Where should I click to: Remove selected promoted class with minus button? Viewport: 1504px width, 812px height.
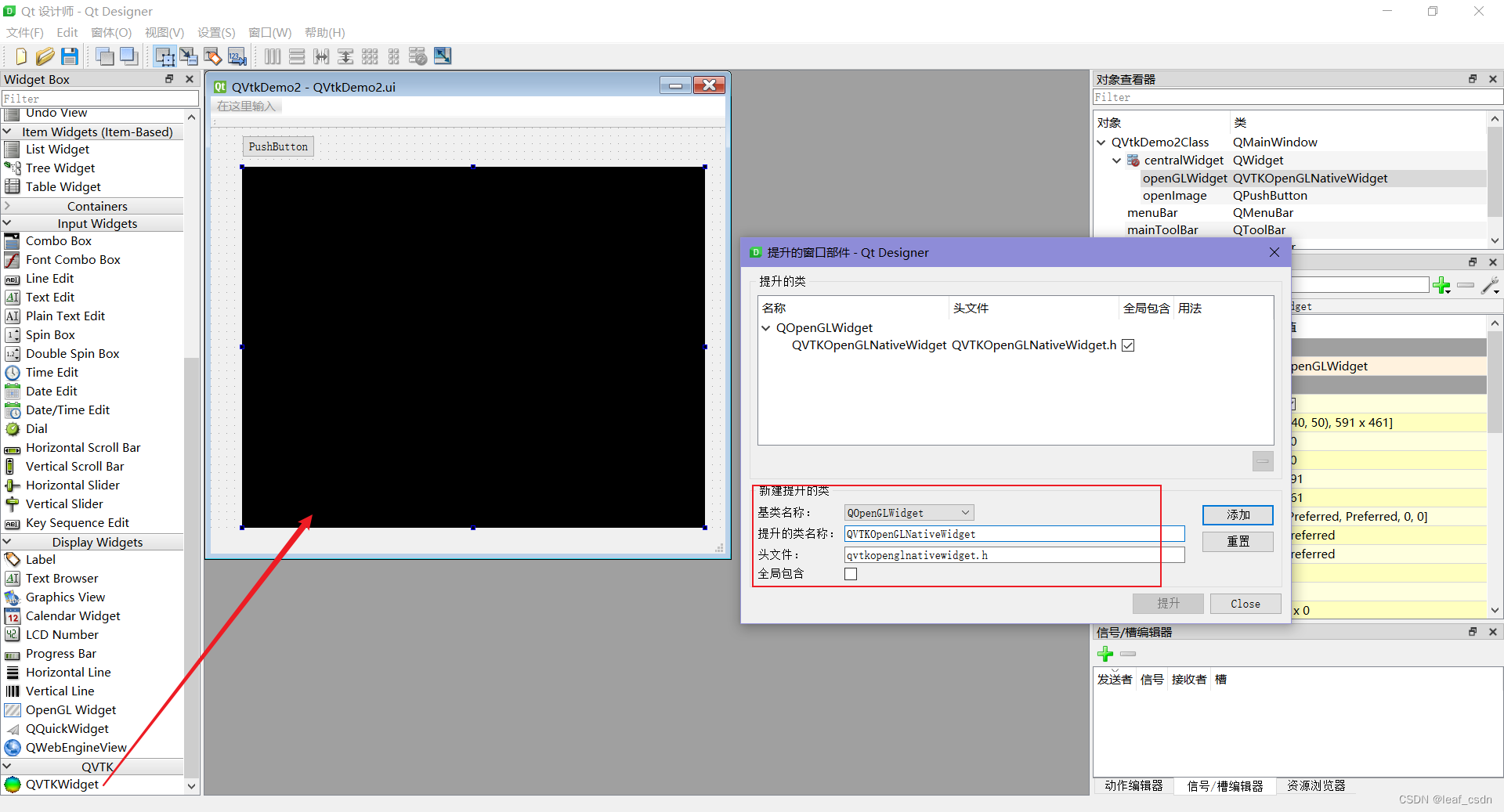[x=1263, y=461]
